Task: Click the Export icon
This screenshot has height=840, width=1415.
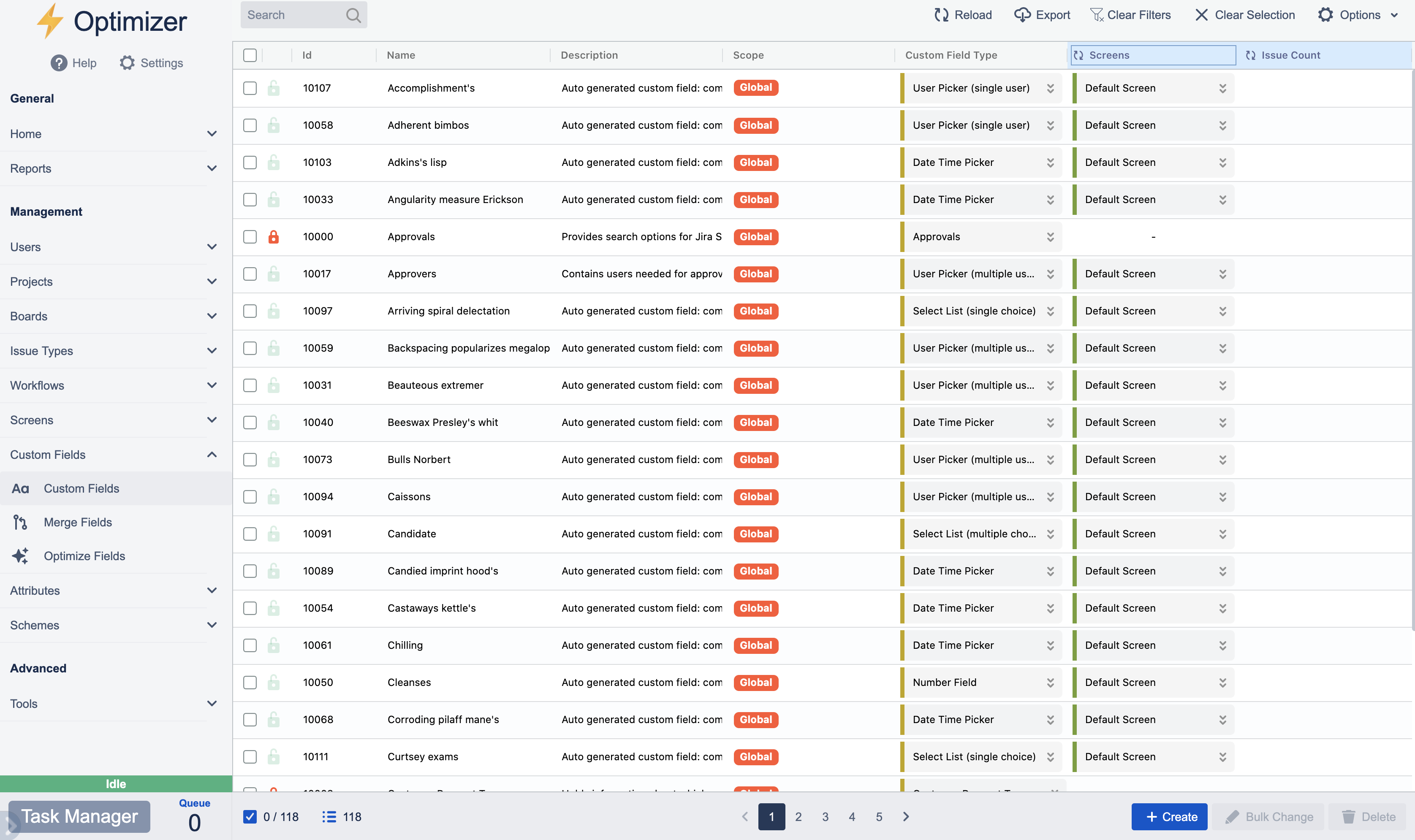Action: [x=1021, y=15]
